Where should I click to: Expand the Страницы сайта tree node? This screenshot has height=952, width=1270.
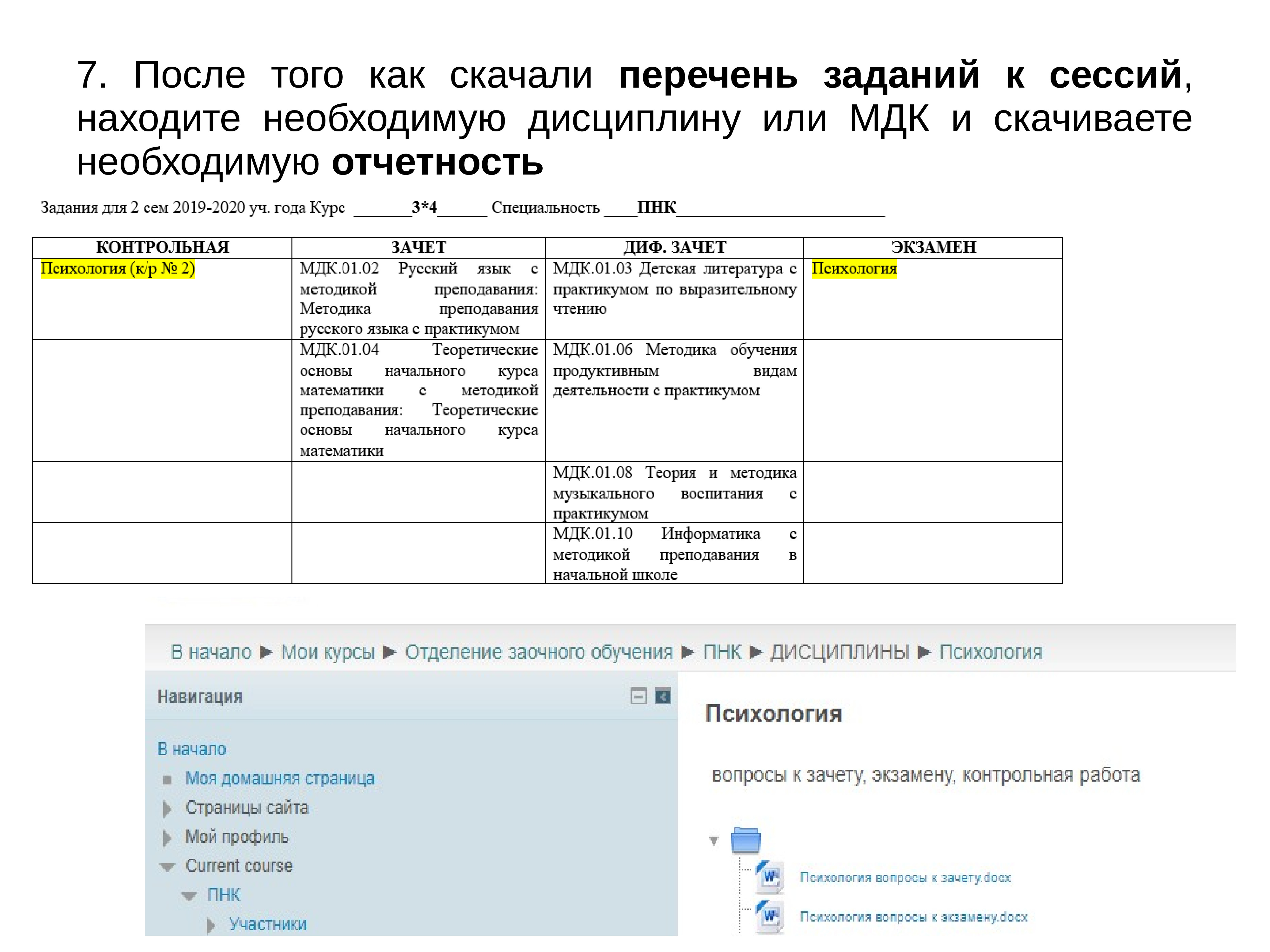click(x=167, y=809)
